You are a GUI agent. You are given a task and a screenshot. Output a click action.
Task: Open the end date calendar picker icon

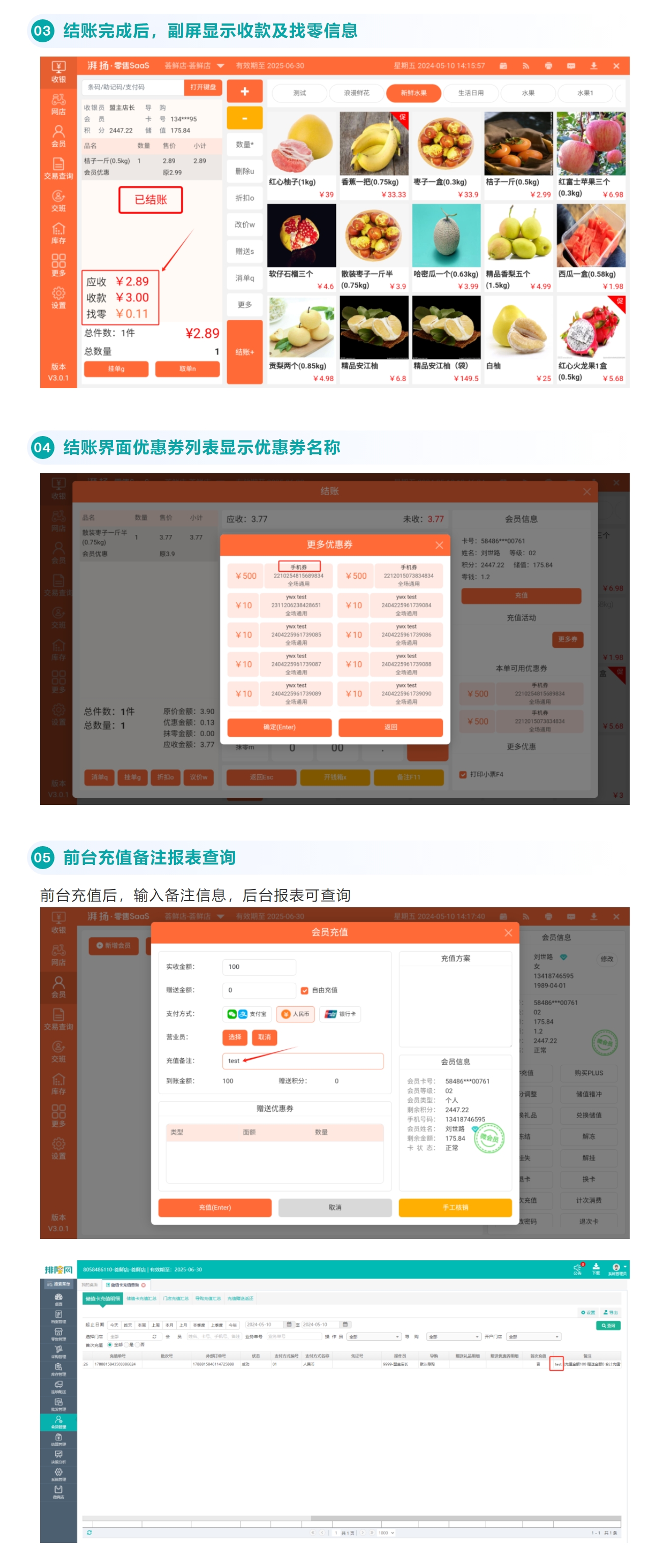[346, 1324]
